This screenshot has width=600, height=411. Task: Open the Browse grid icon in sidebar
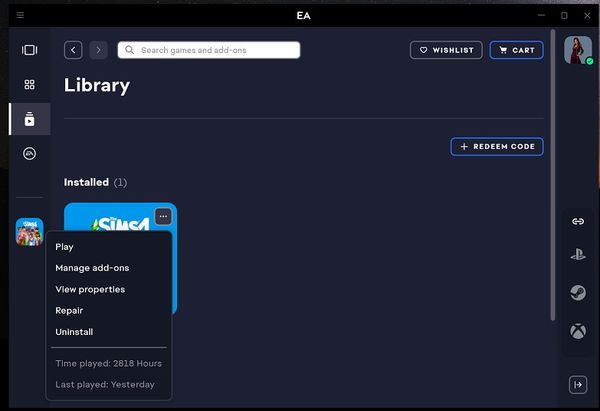coord(29,85)
